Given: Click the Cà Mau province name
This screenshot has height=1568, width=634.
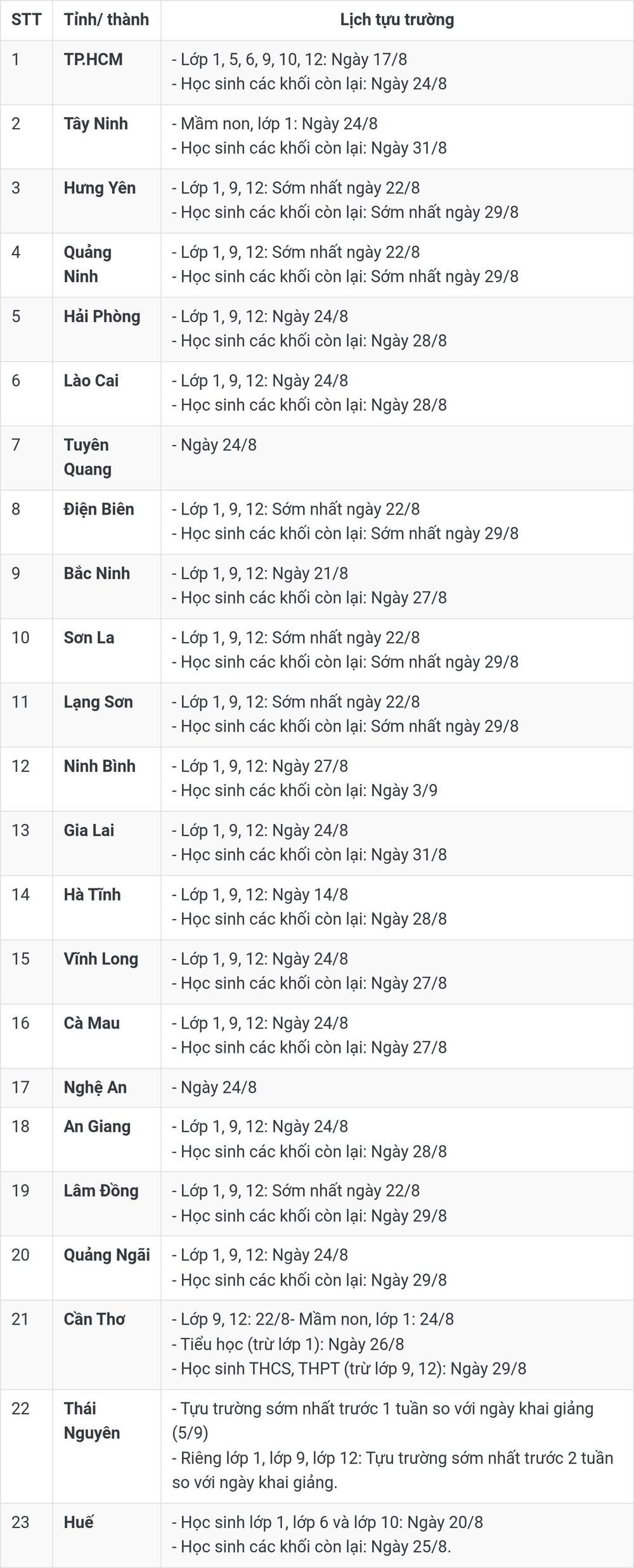Looking at the screenshot, I should tap(91, 1023).
